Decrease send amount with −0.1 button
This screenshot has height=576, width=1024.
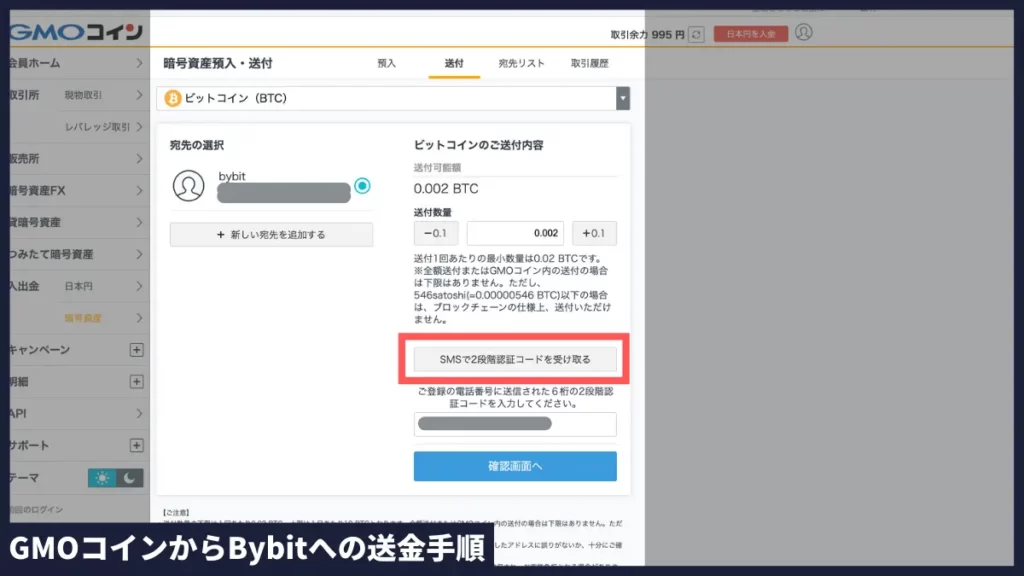(x=436, y=233)
